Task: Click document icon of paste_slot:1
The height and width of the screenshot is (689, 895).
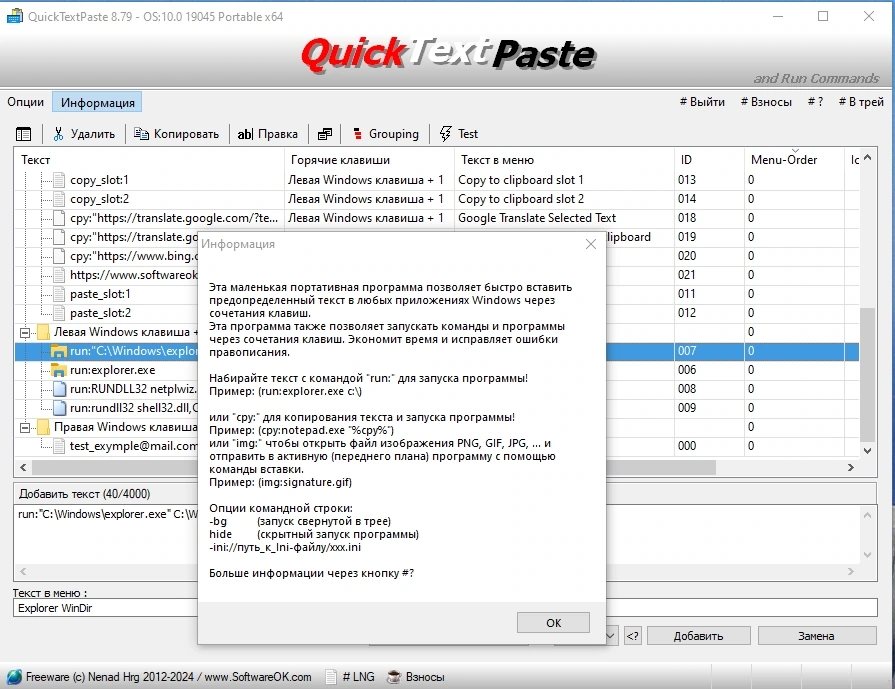Action: (x=59, y=294)
